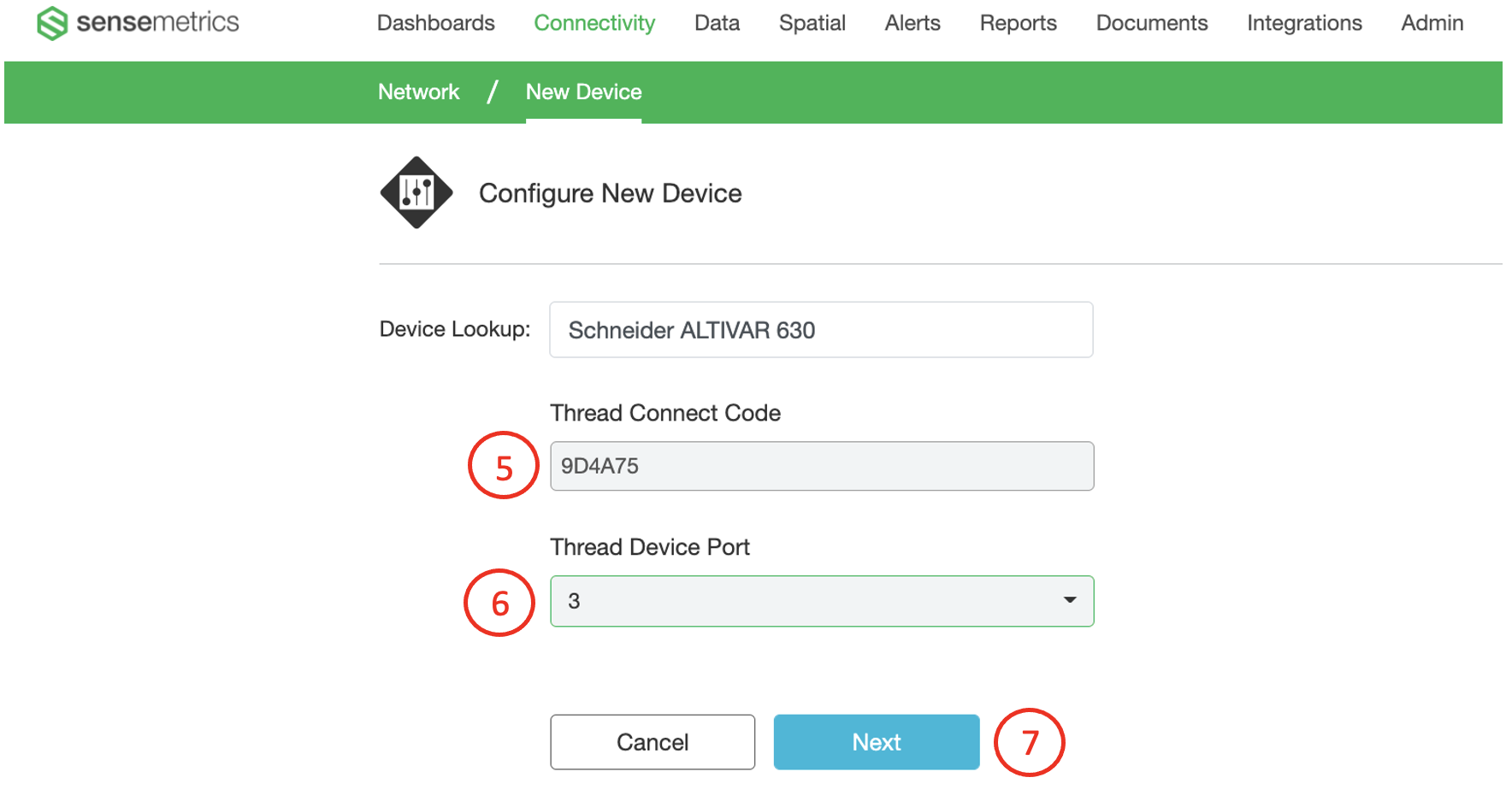Screen dimensions: 1512x795
Task: Click the Thread Device Port label
Action: (650, 547)
